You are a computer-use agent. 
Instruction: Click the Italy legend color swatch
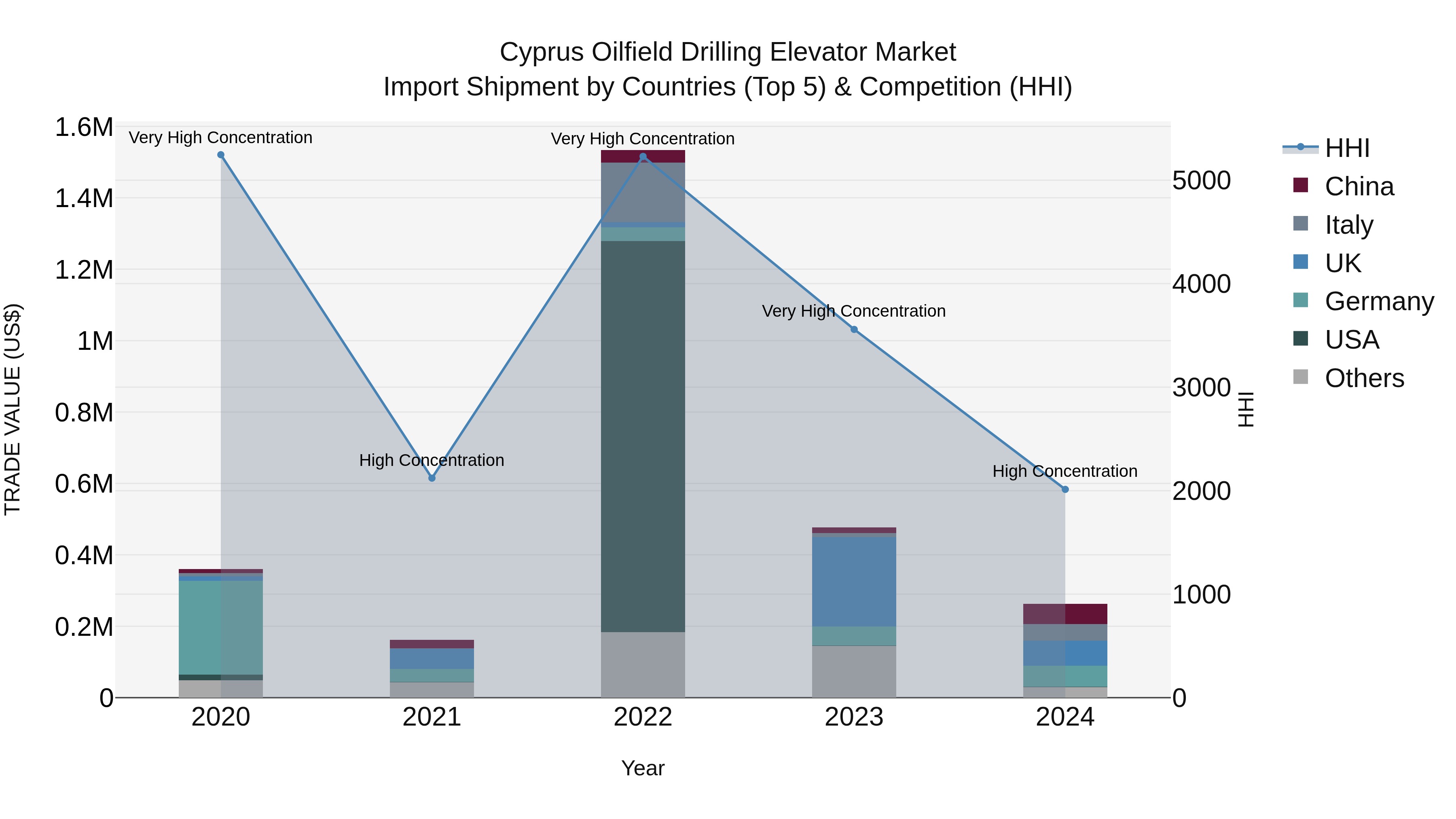click(x=1301, y=223)
